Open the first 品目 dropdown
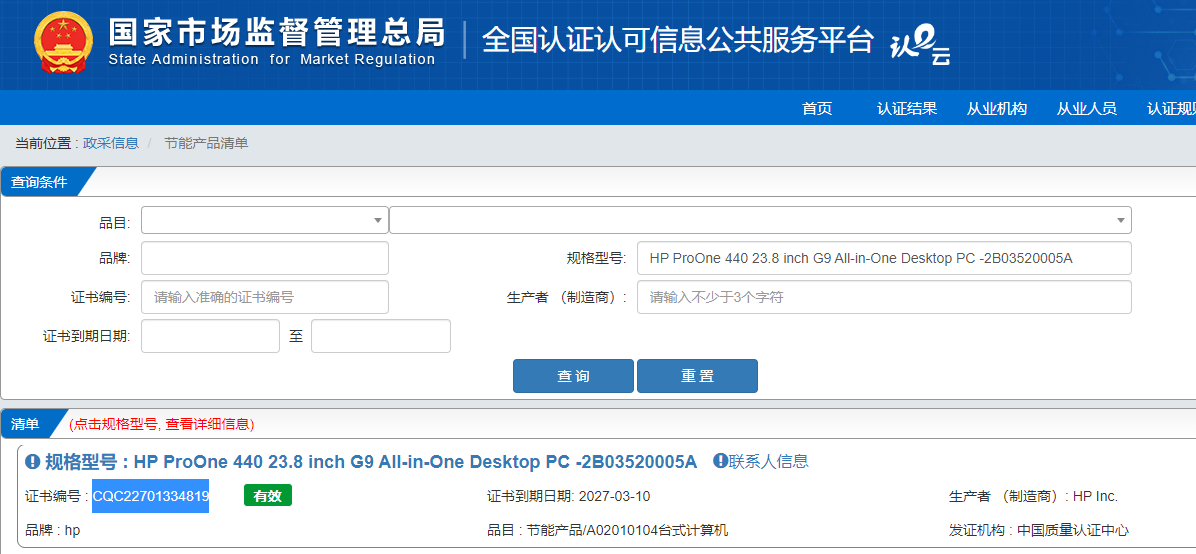The image size is (1196, 554). [265, 220]
